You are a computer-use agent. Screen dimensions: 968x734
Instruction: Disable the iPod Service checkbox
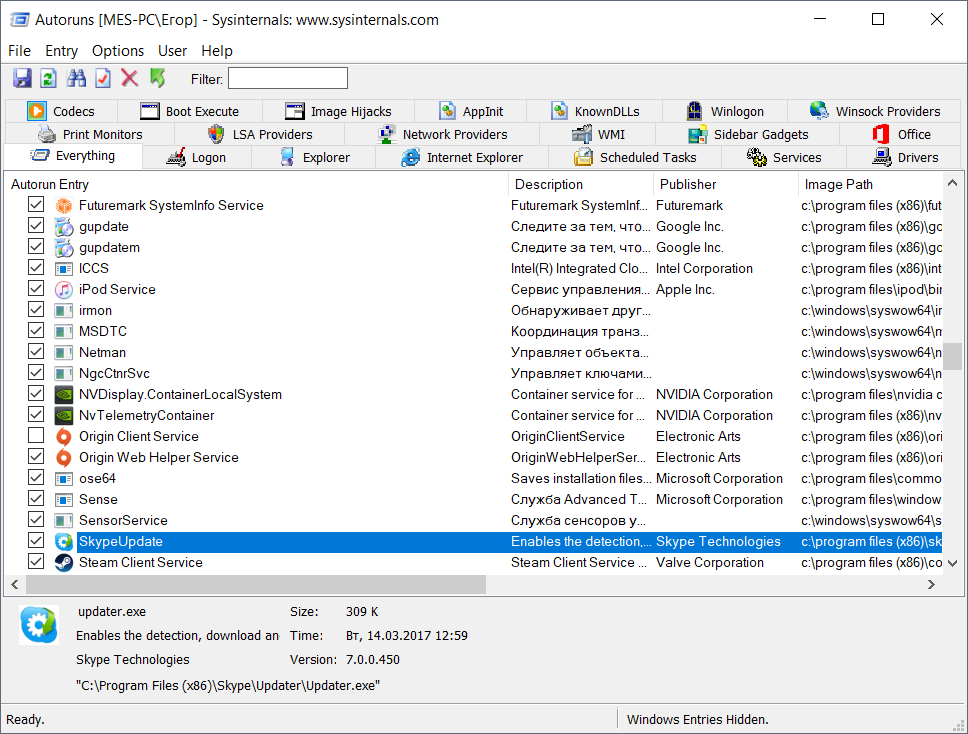tap(36, 289)
